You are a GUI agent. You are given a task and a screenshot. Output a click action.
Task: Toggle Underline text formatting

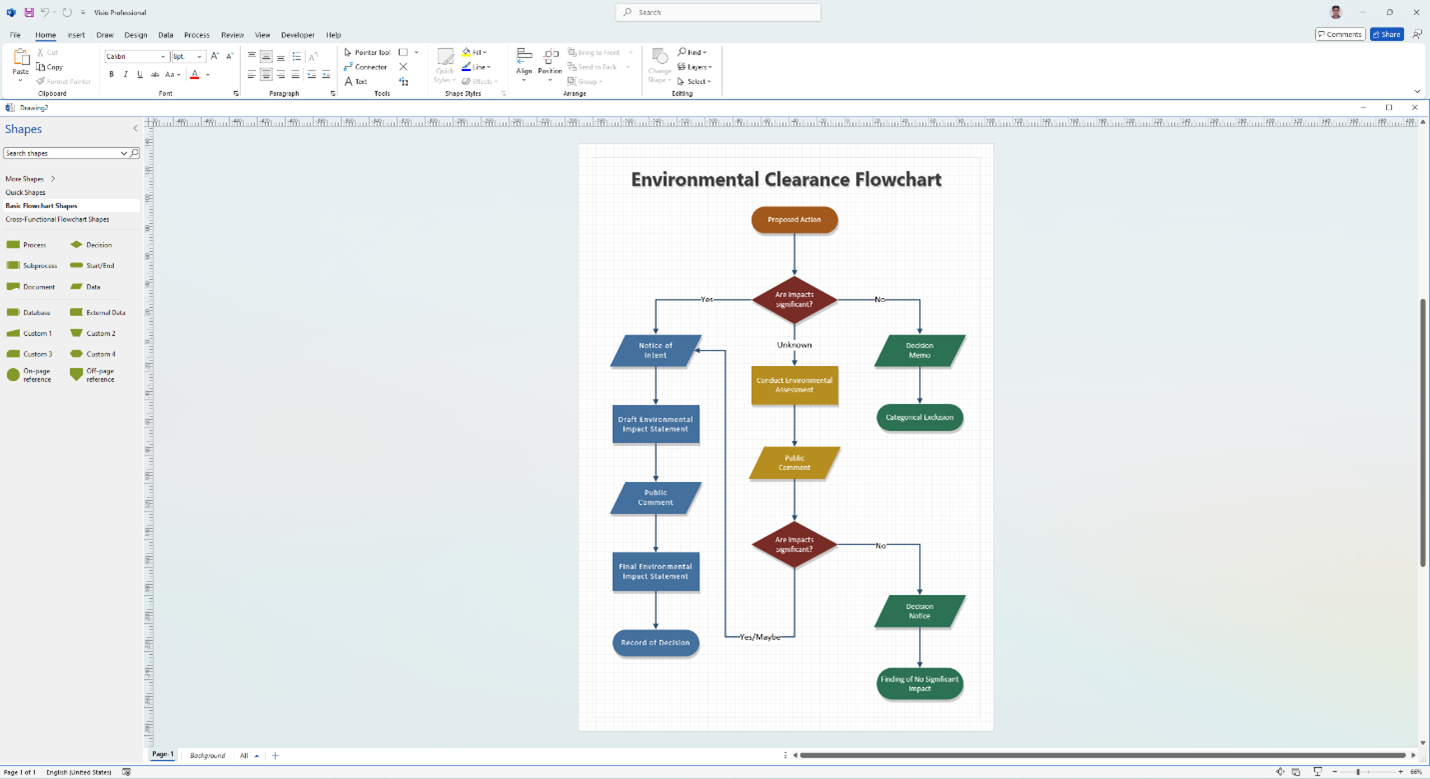140,75
